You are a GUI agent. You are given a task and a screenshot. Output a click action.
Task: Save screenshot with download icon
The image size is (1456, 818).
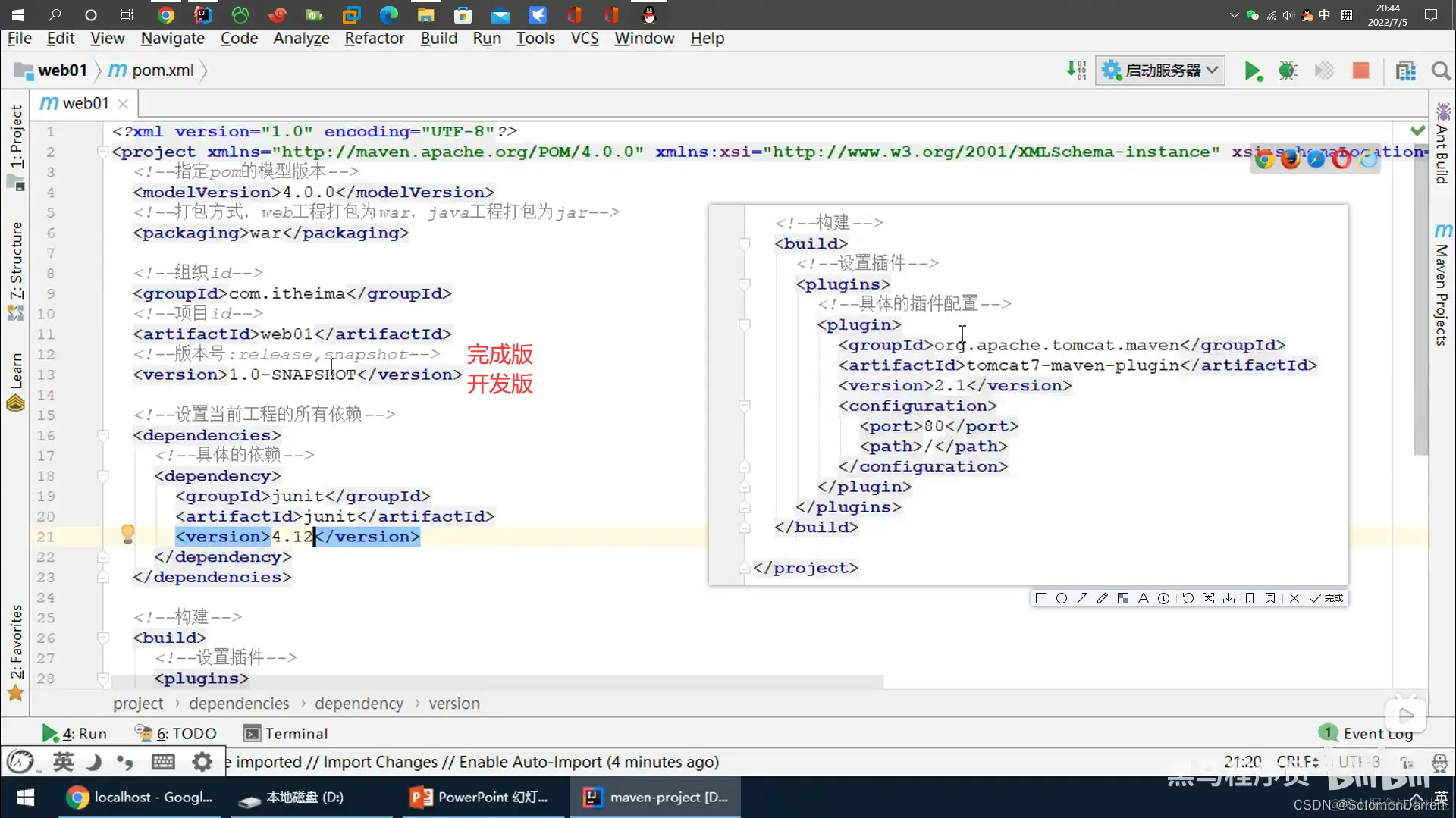point(1229,598)
